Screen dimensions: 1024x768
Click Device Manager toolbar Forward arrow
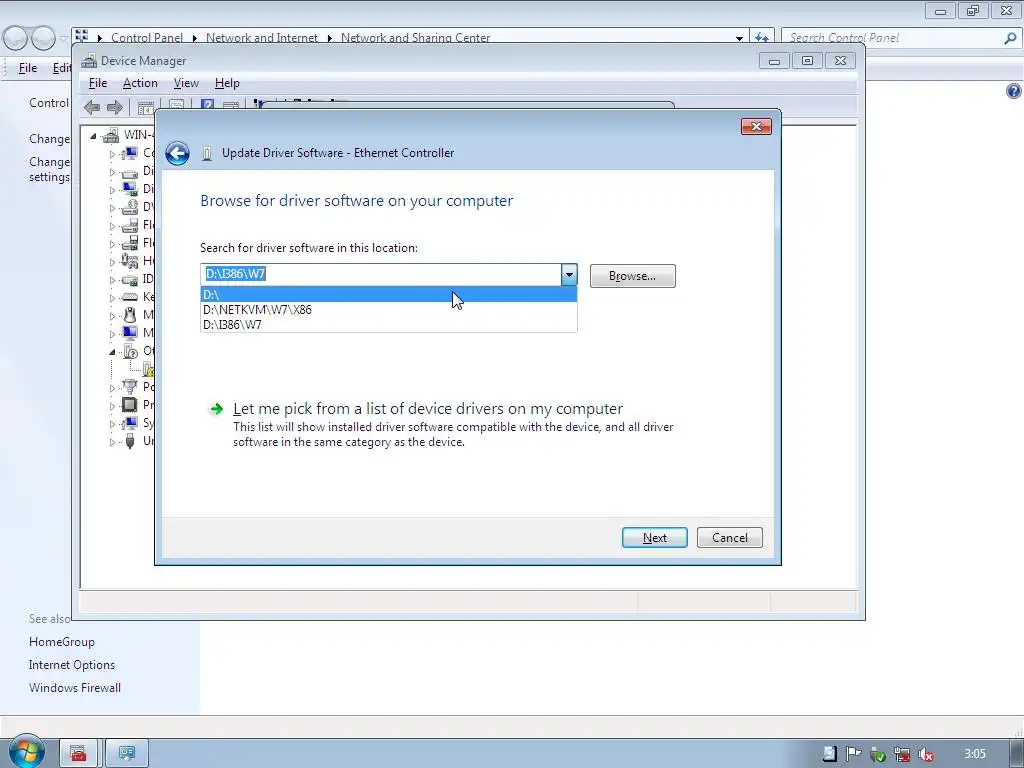point(115,107)
